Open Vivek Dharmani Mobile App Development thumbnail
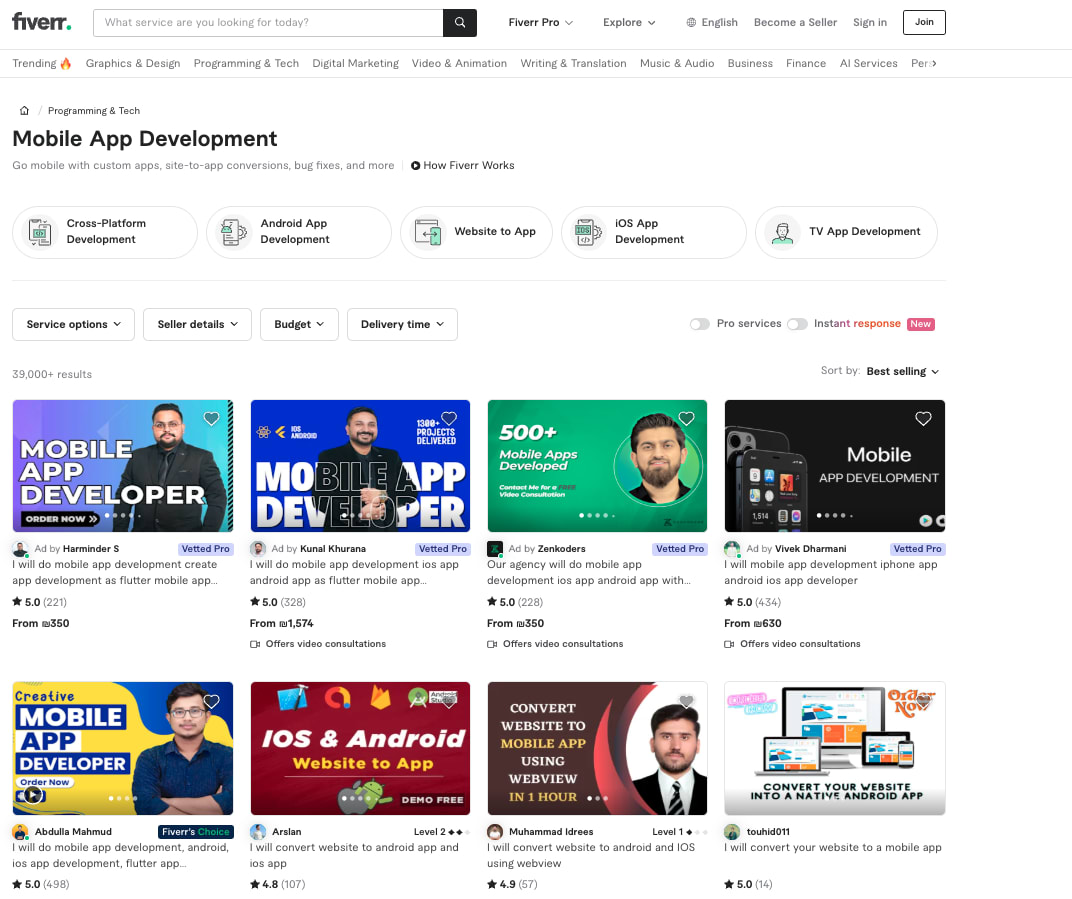Viewport: 1072px width, 899px height. click(834, 466)
